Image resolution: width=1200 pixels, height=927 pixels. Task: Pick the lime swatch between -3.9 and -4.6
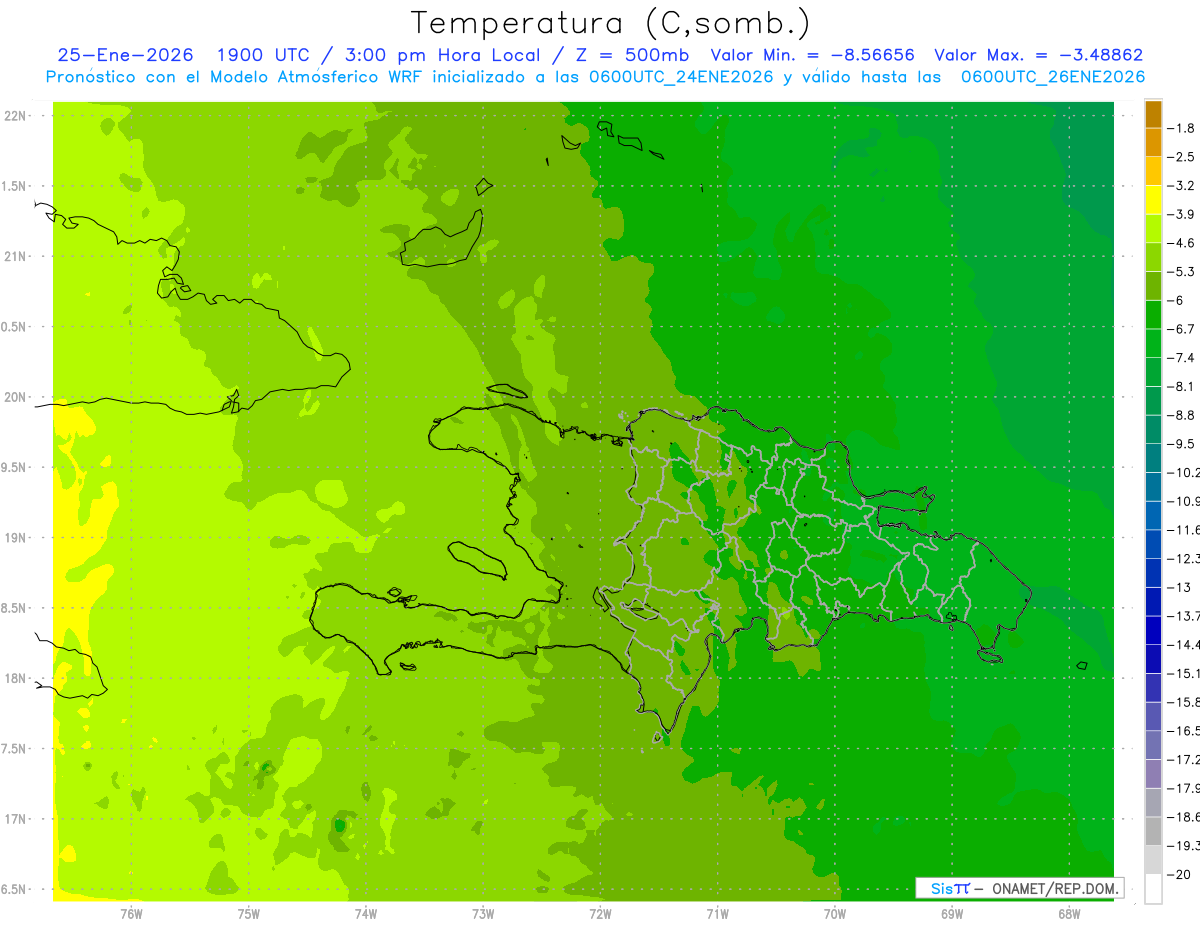tap(1153, 229)
